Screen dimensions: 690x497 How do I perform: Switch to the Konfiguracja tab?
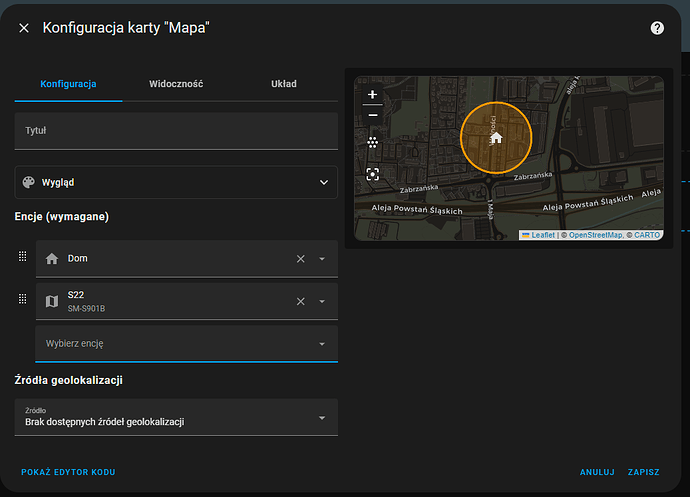click(68, 84)
